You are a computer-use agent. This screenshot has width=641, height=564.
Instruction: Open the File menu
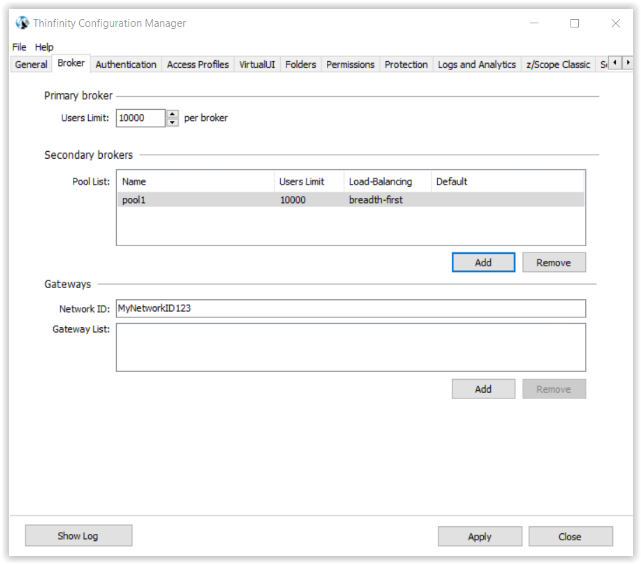[19, 47]
